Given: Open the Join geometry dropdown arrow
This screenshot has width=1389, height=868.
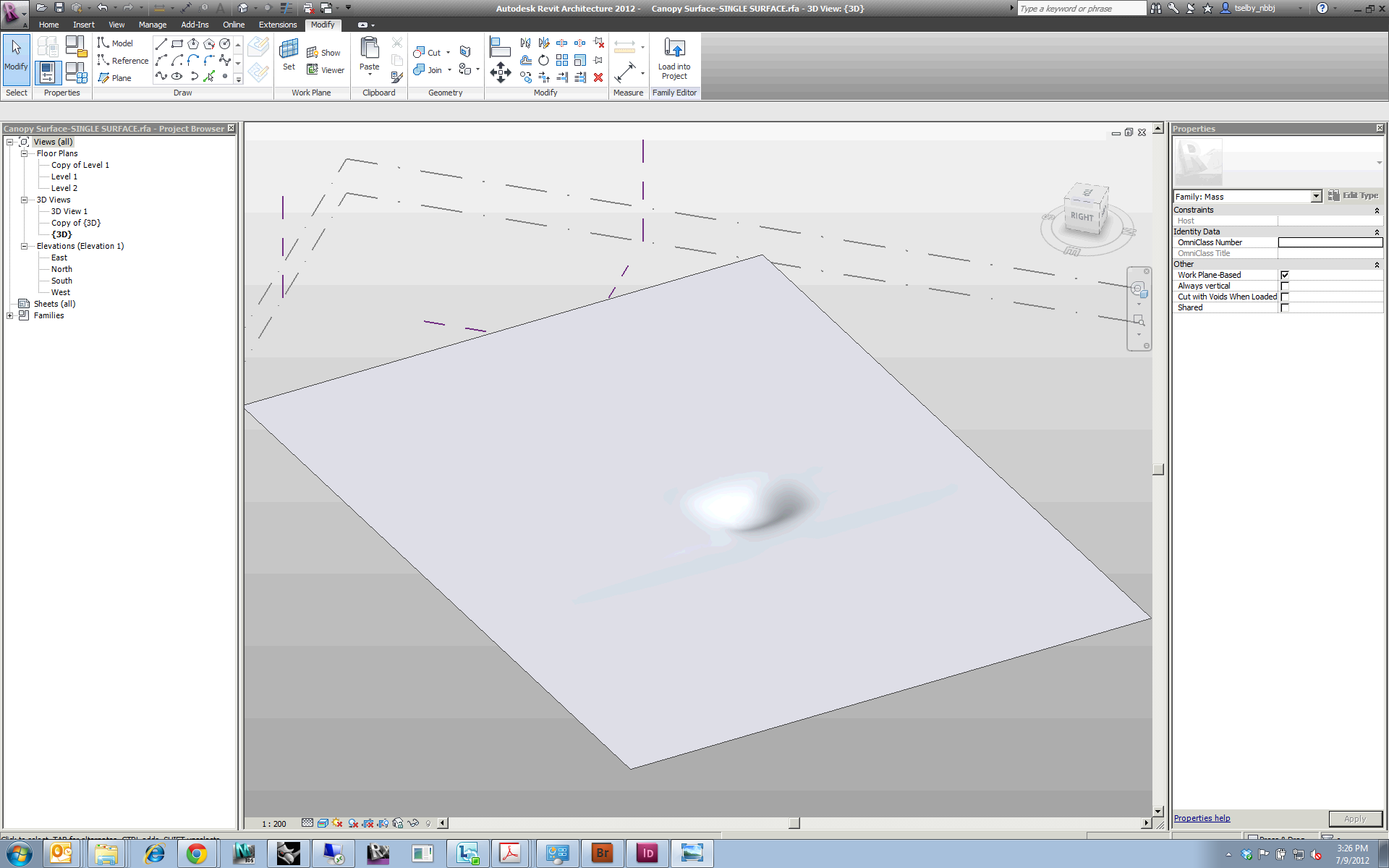Looking at the screenshot, I should click(449, 70).
